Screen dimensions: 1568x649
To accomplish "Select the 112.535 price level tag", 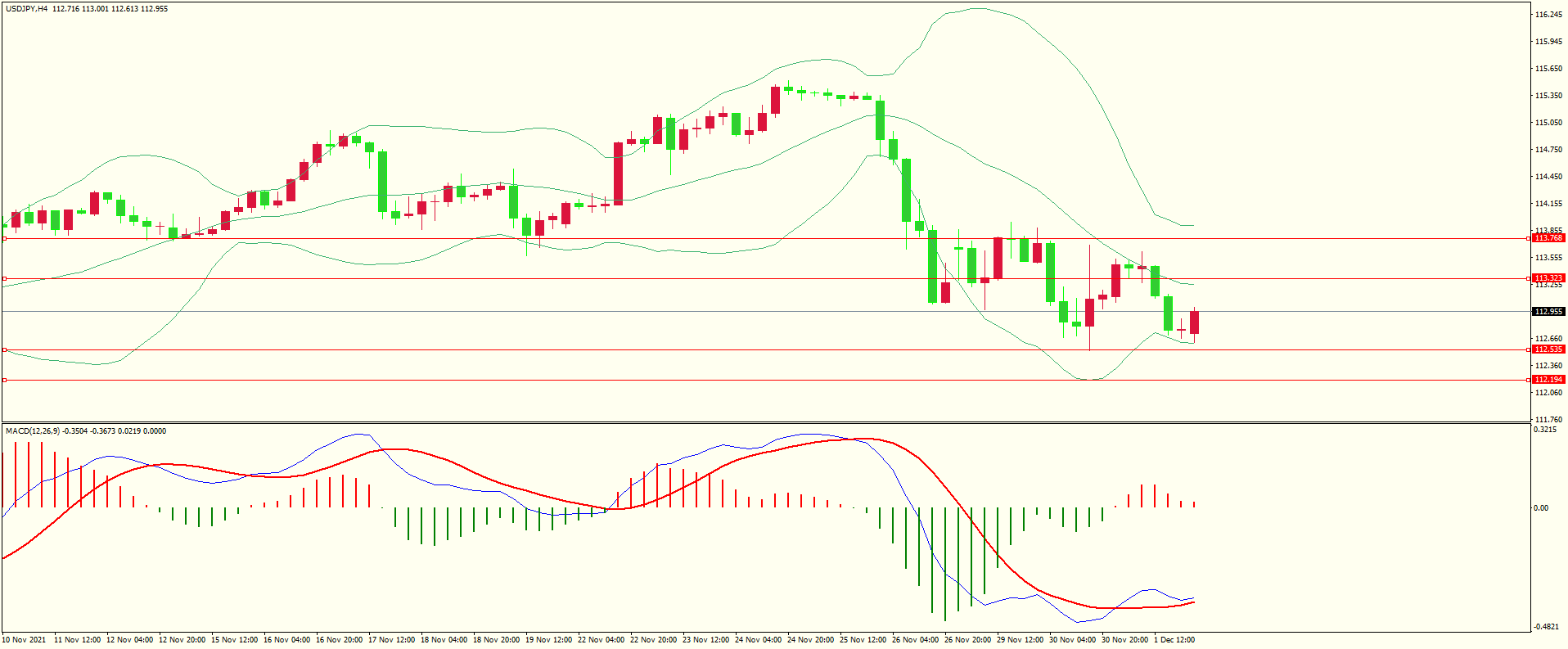I will point(1548,349).
